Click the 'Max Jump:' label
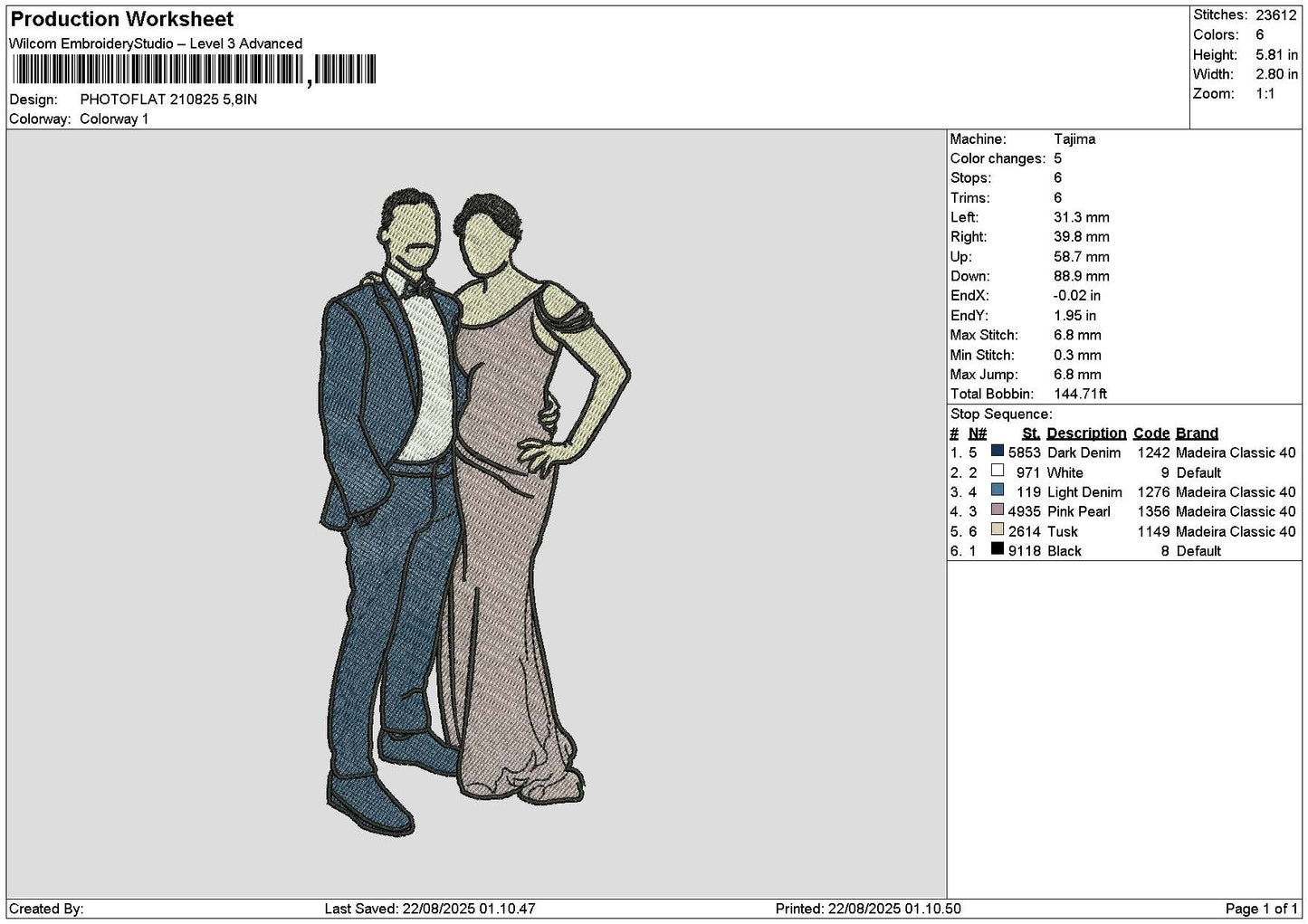The width and height of the screenshot is (1308, 924). tap(984, 375)
